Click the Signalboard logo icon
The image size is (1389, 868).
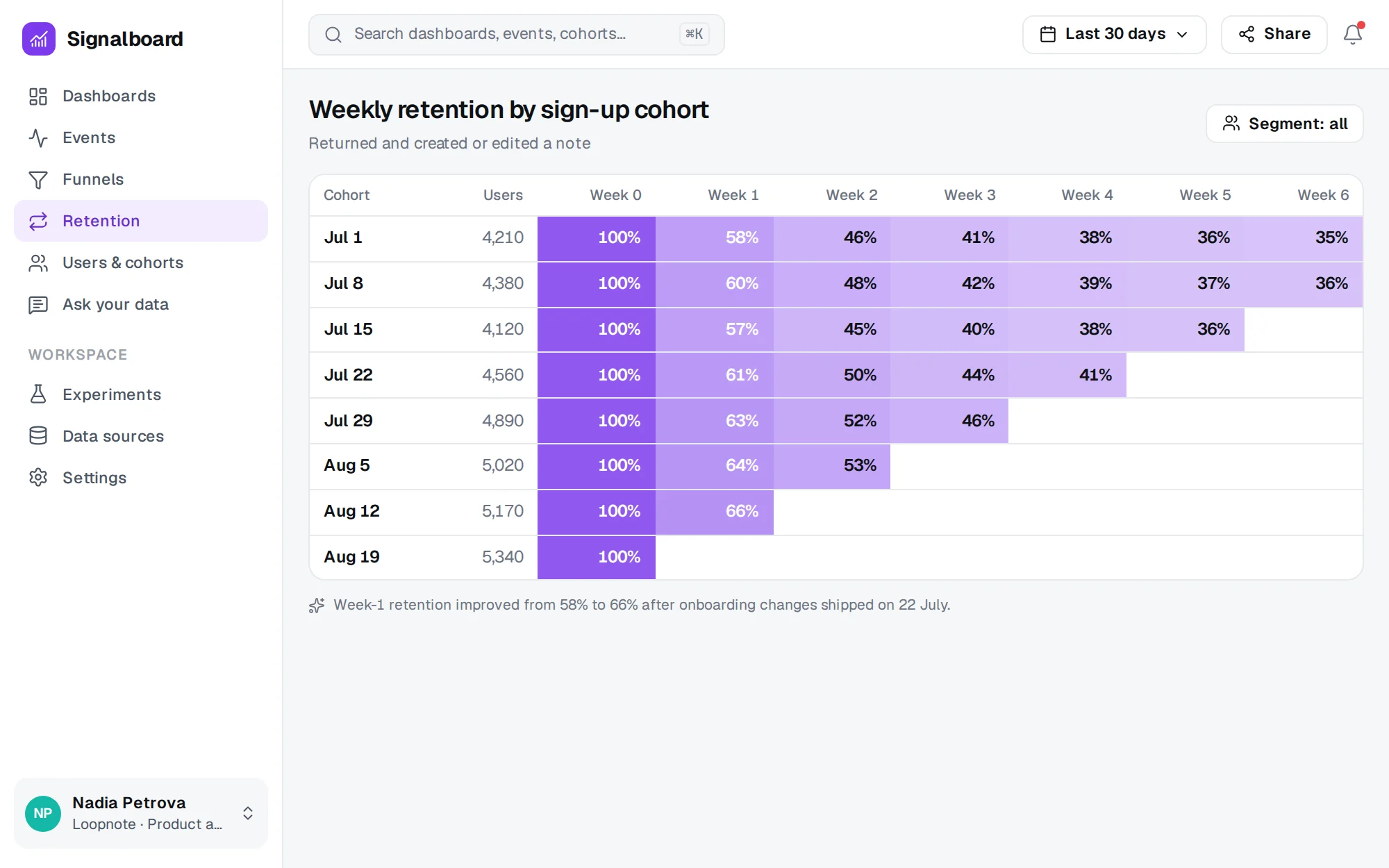coord(39,39)
